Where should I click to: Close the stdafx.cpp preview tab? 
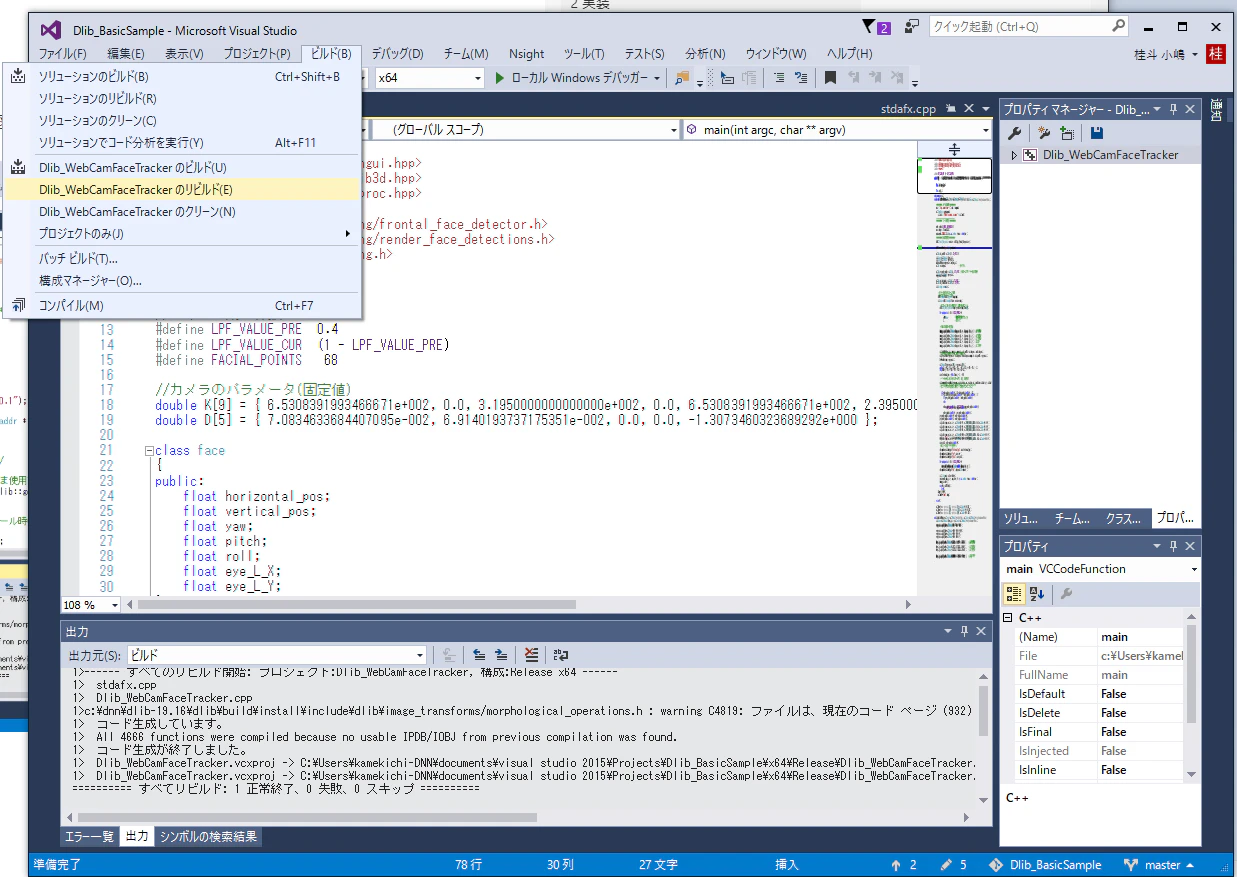coord(968,109)
